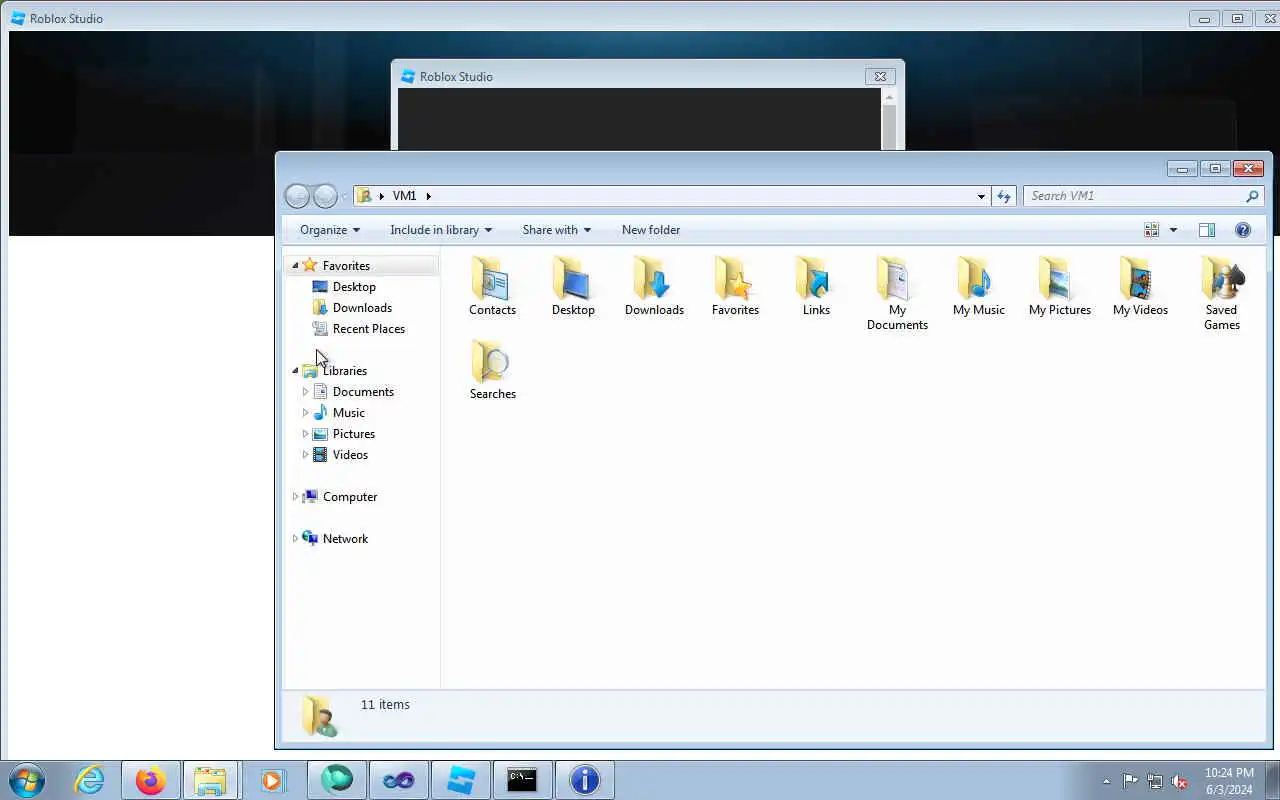Viewport: 1280px width, 800px height.
Task: Collapse the Libraries section
Action: 295,371
